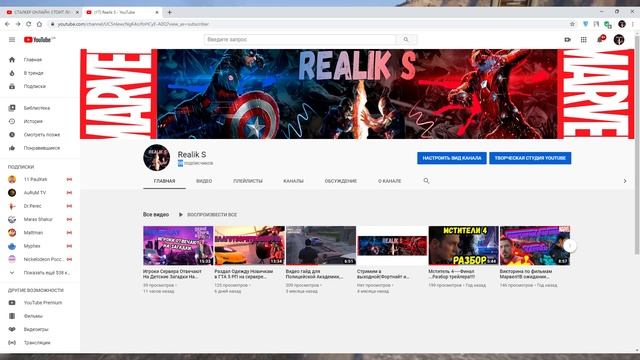This screenshot has width=640, height=360.
Task: Click the channel search magnifier icon
Action: click(426, 181)
